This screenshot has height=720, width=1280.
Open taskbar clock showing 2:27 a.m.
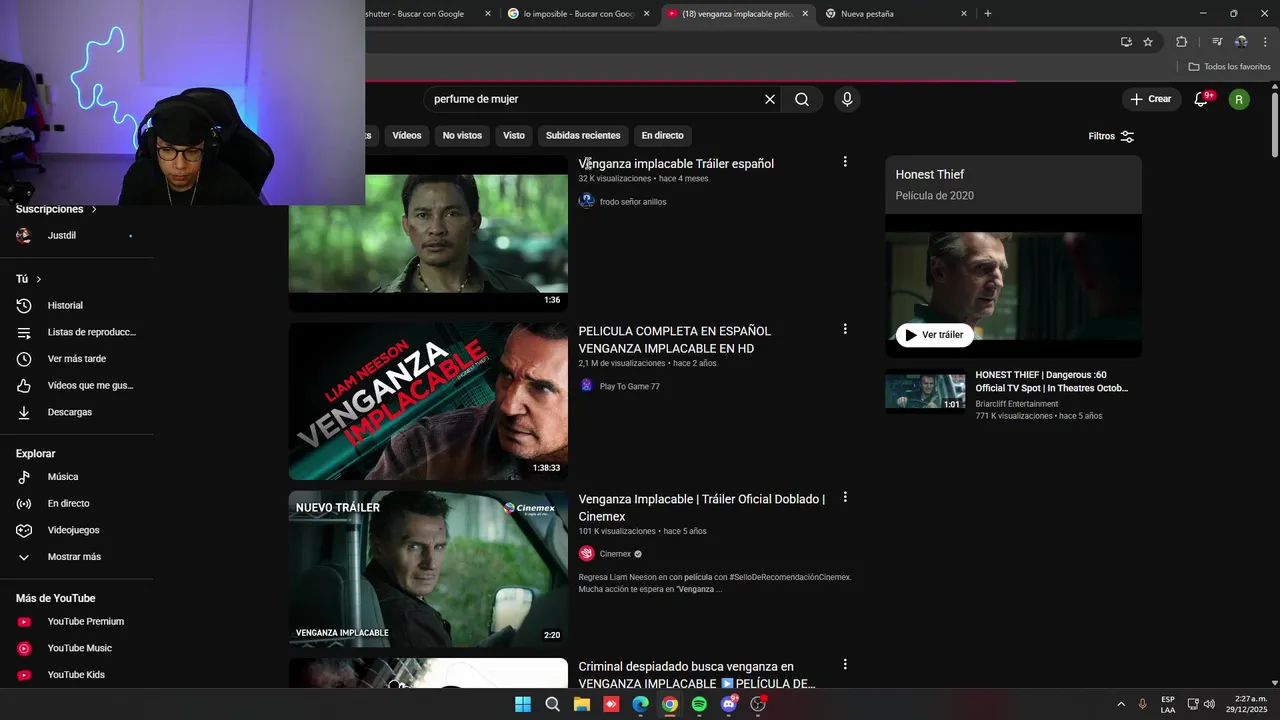(1247, 704)
